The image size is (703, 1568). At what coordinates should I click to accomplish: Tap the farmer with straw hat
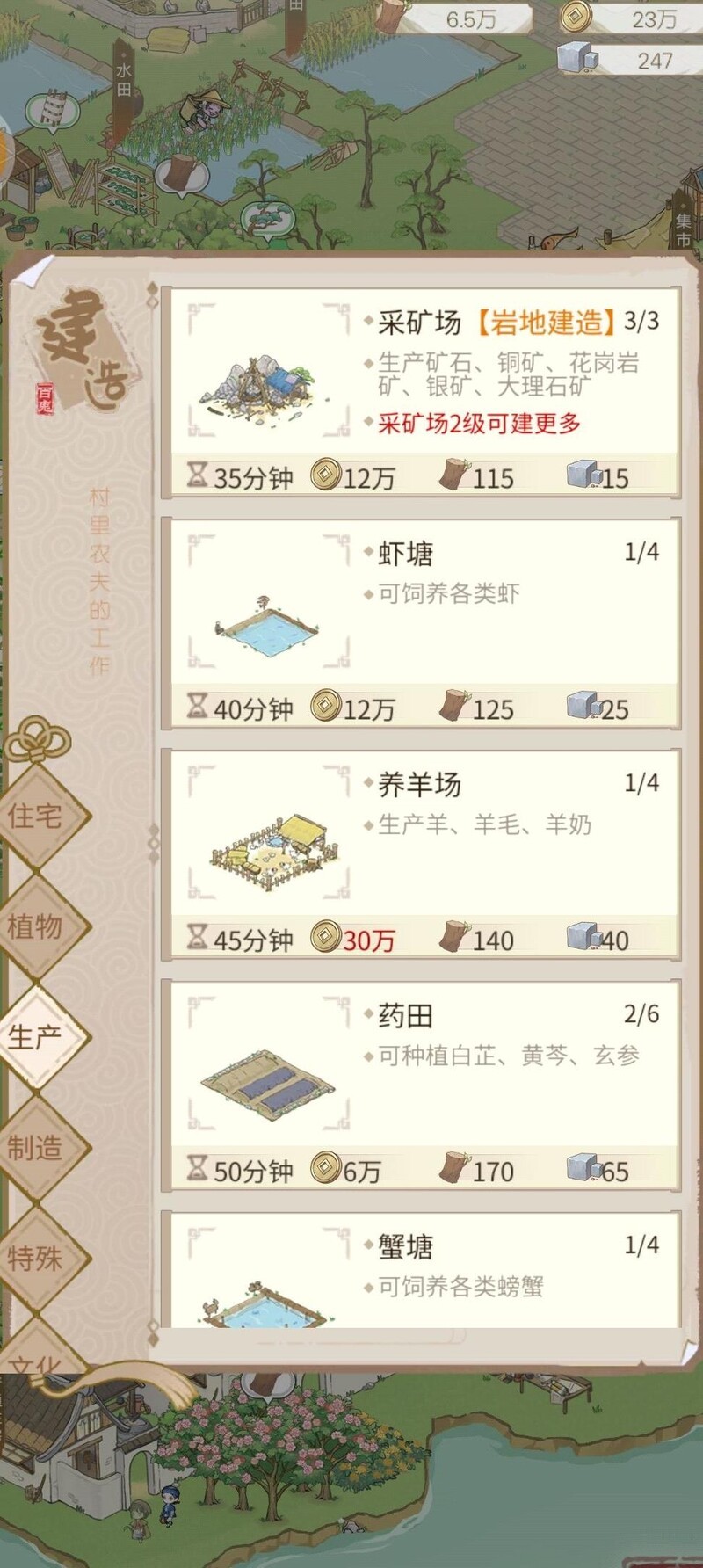click(204, 110)
